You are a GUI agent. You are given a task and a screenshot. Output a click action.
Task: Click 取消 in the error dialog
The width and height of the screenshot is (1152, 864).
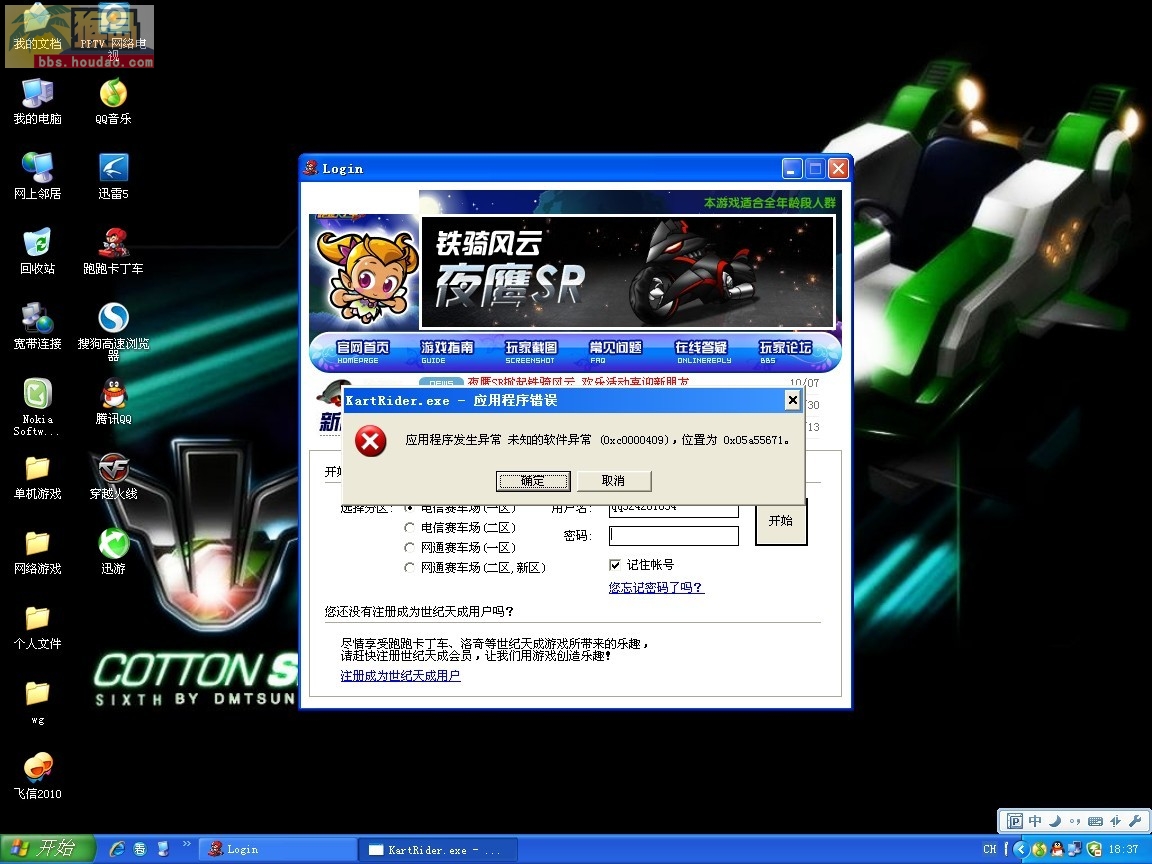[x=613, y=480]
